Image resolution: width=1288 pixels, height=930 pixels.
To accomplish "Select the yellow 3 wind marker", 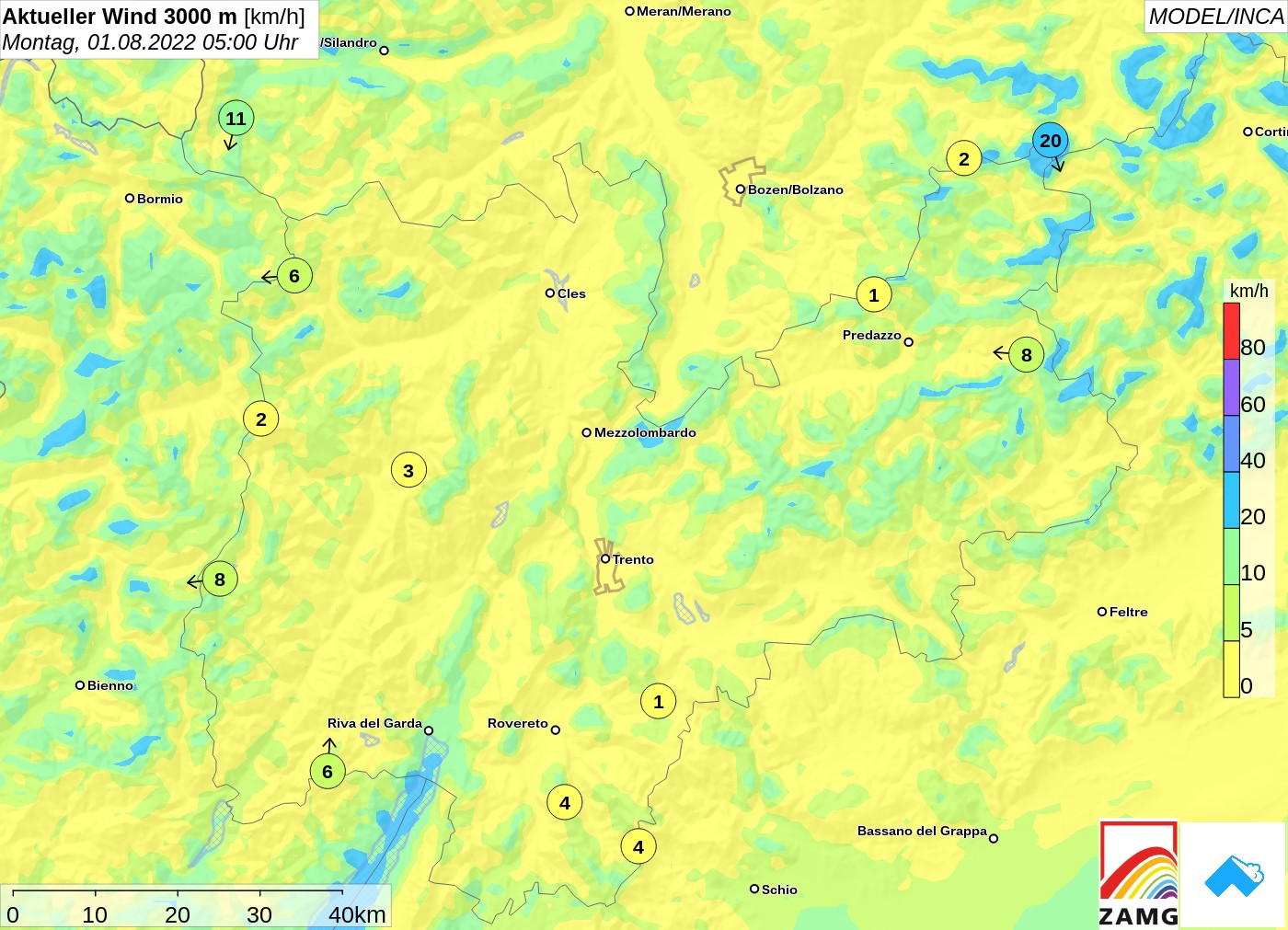I will (x=408, y=471).
